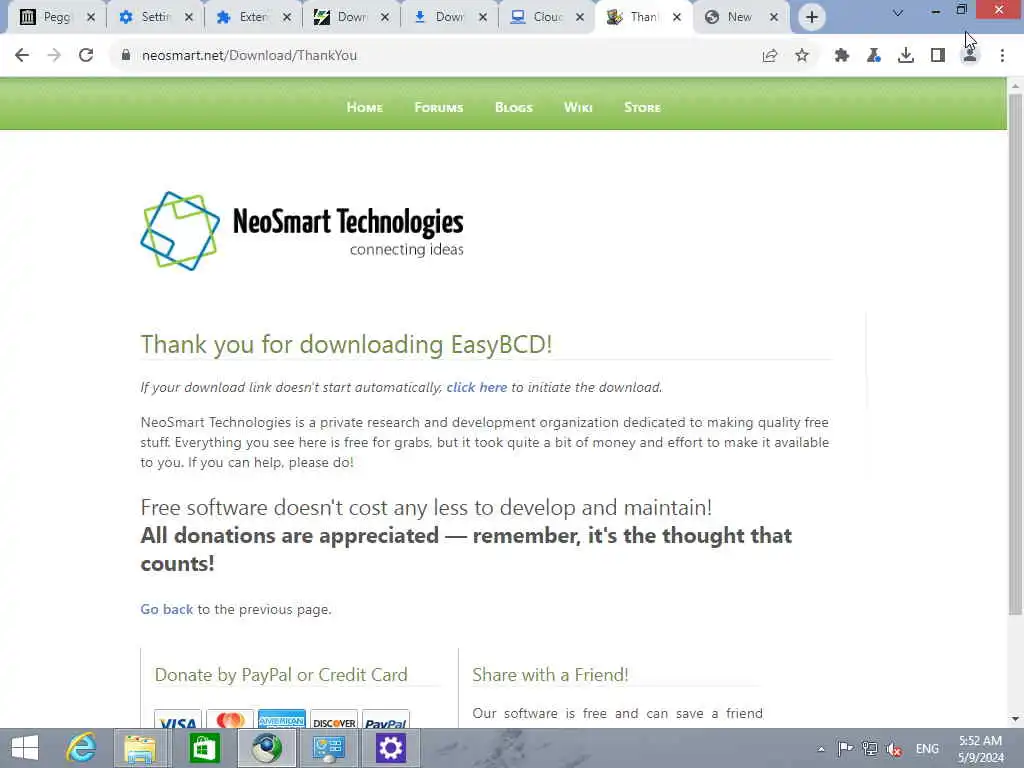Open the profile avatar menu
The width and height of the screenshot is (1024, 768).
click(x=970, y=56)
